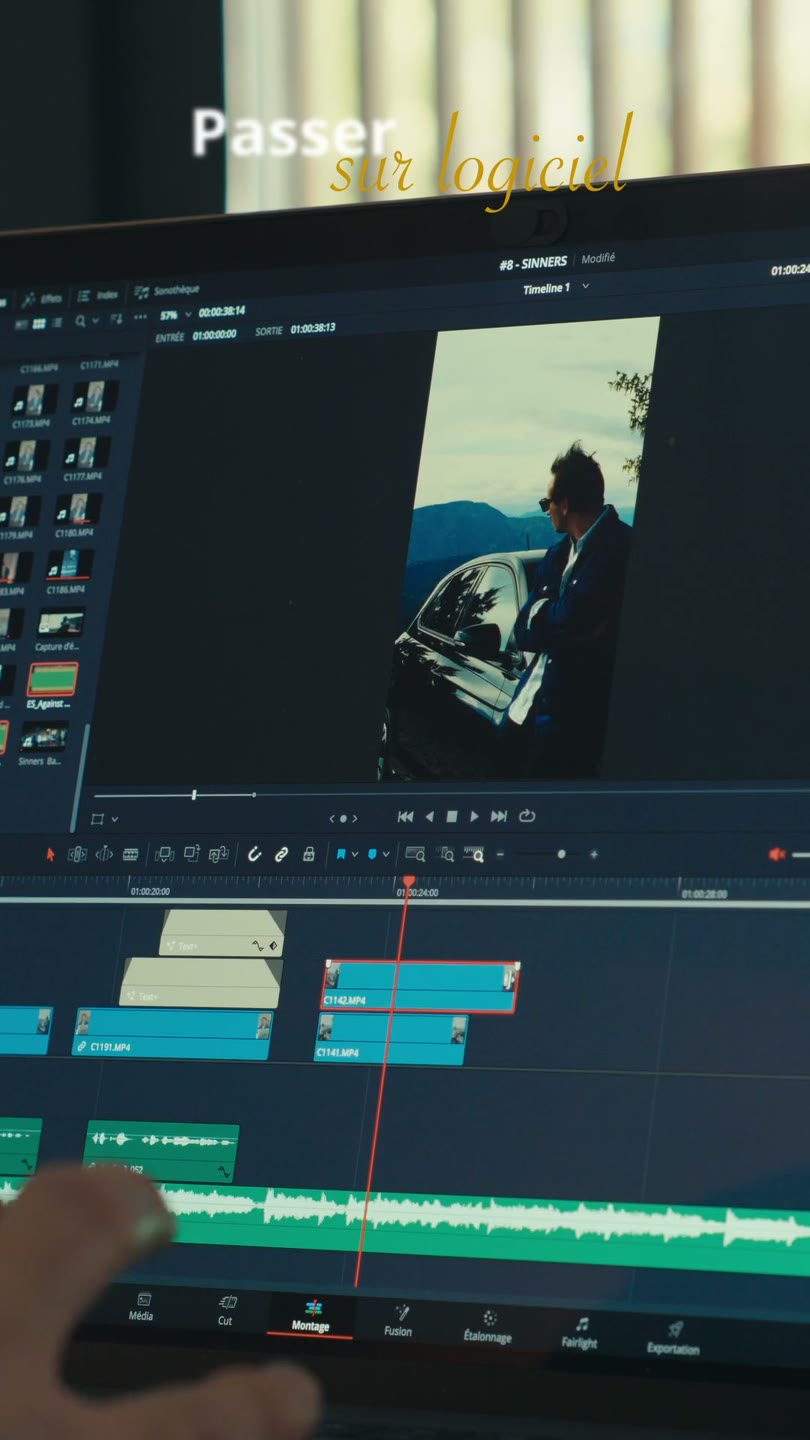Select the C1174.MP4 media thumbnail

[94, 398]
